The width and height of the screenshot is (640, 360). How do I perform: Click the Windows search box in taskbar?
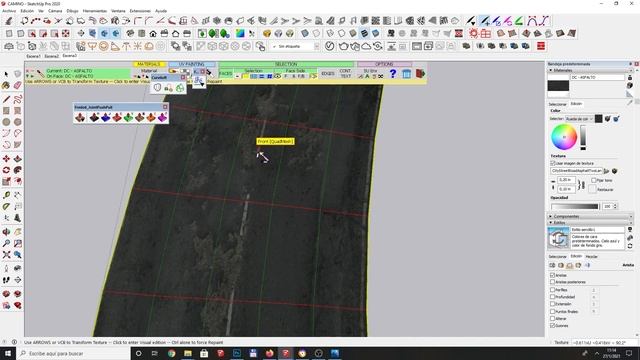coord(73,353)
